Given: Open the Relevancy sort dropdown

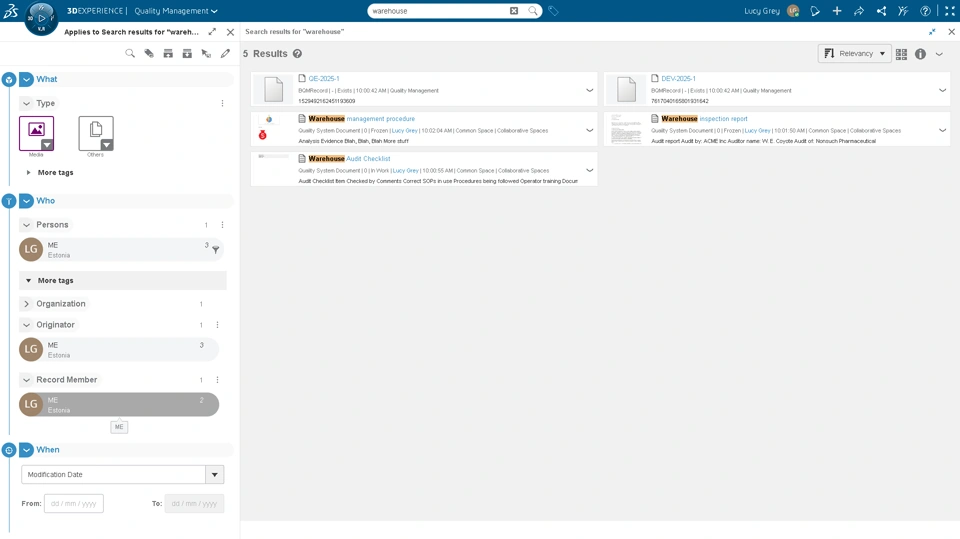Looking at the screenshot, I should point(855,54).
